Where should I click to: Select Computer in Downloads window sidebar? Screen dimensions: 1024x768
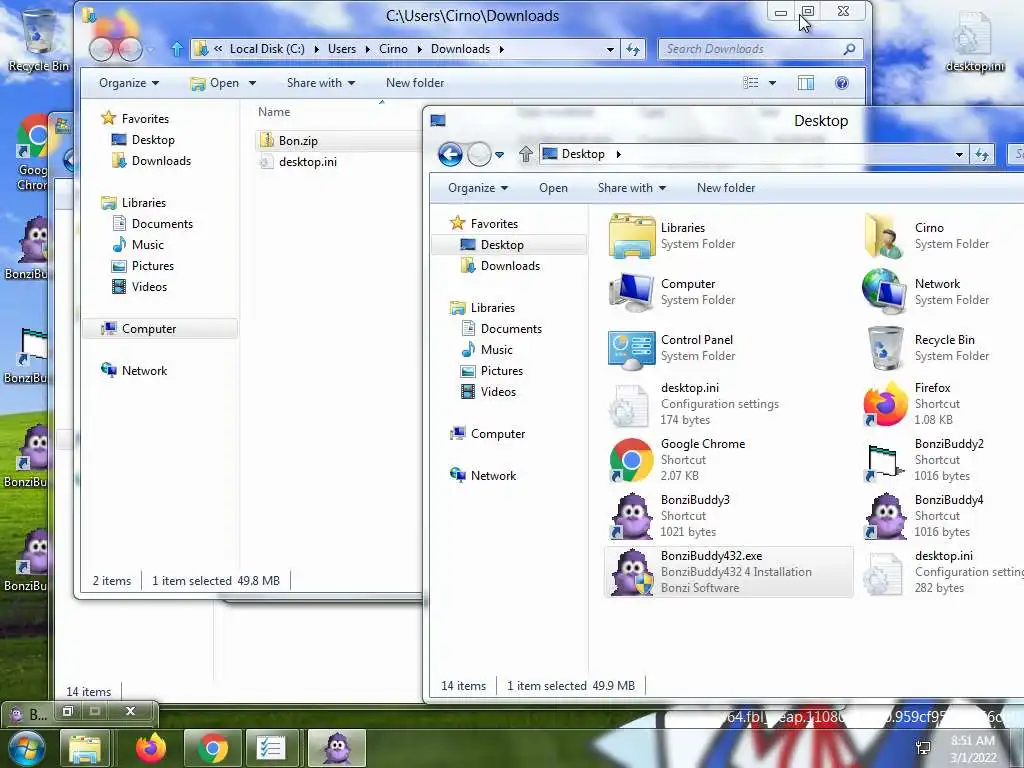coord(160,328)
